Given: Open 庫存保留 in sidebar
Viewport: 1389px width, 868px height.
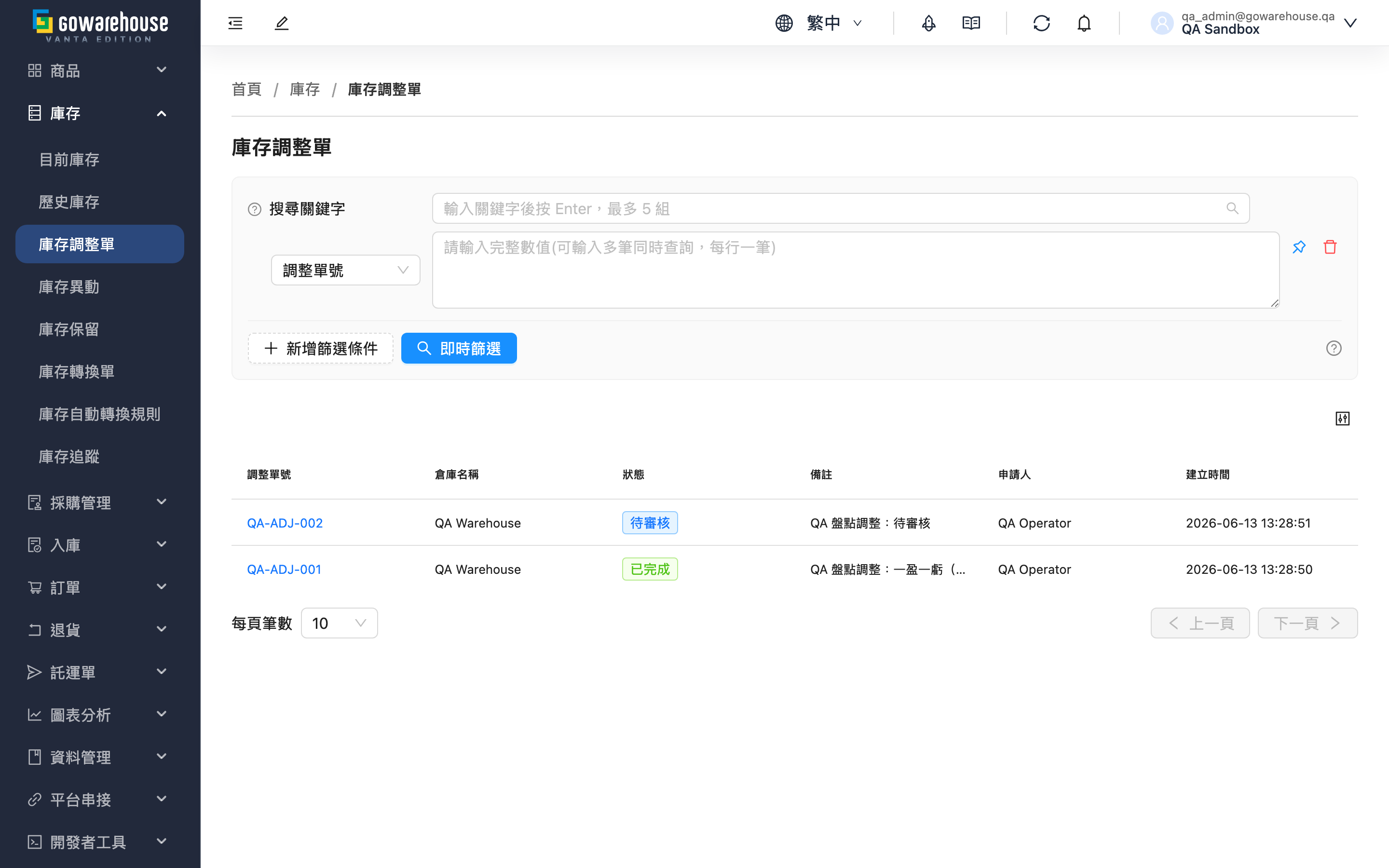Looking at the screenshot, I should (99, 329).
